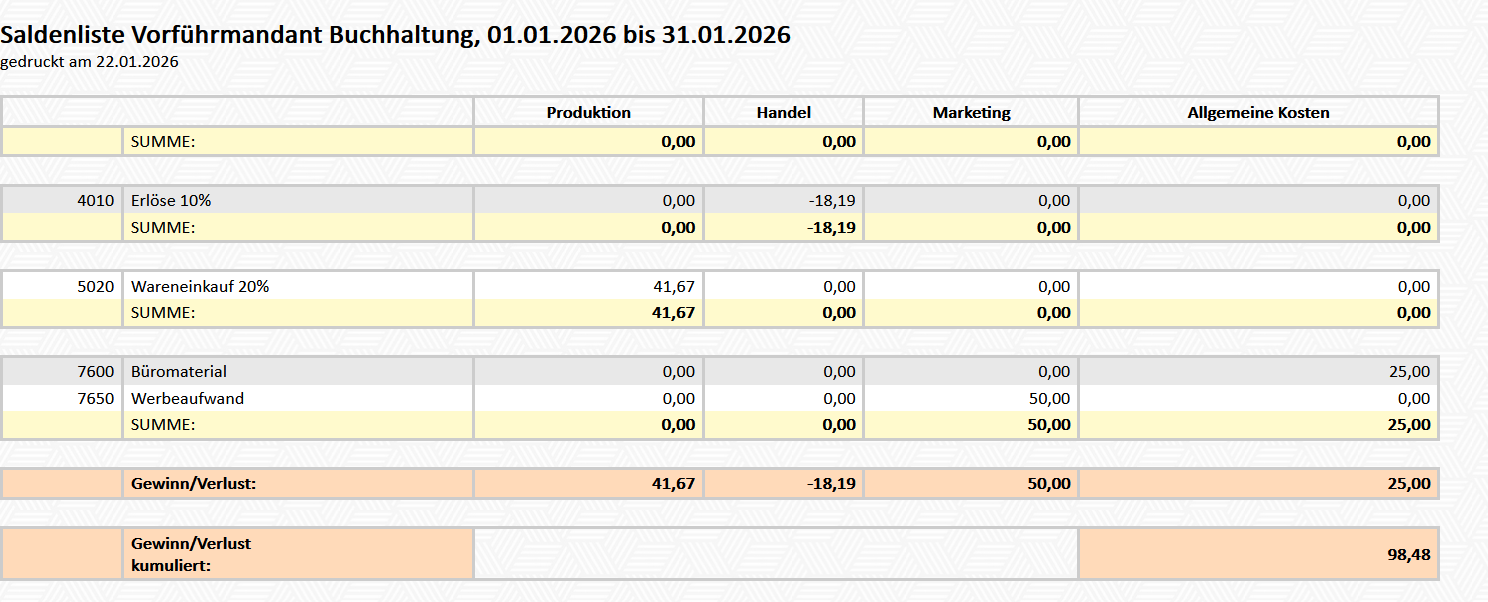
Task: Select the Handel column header
Action: tap(783, 112)
